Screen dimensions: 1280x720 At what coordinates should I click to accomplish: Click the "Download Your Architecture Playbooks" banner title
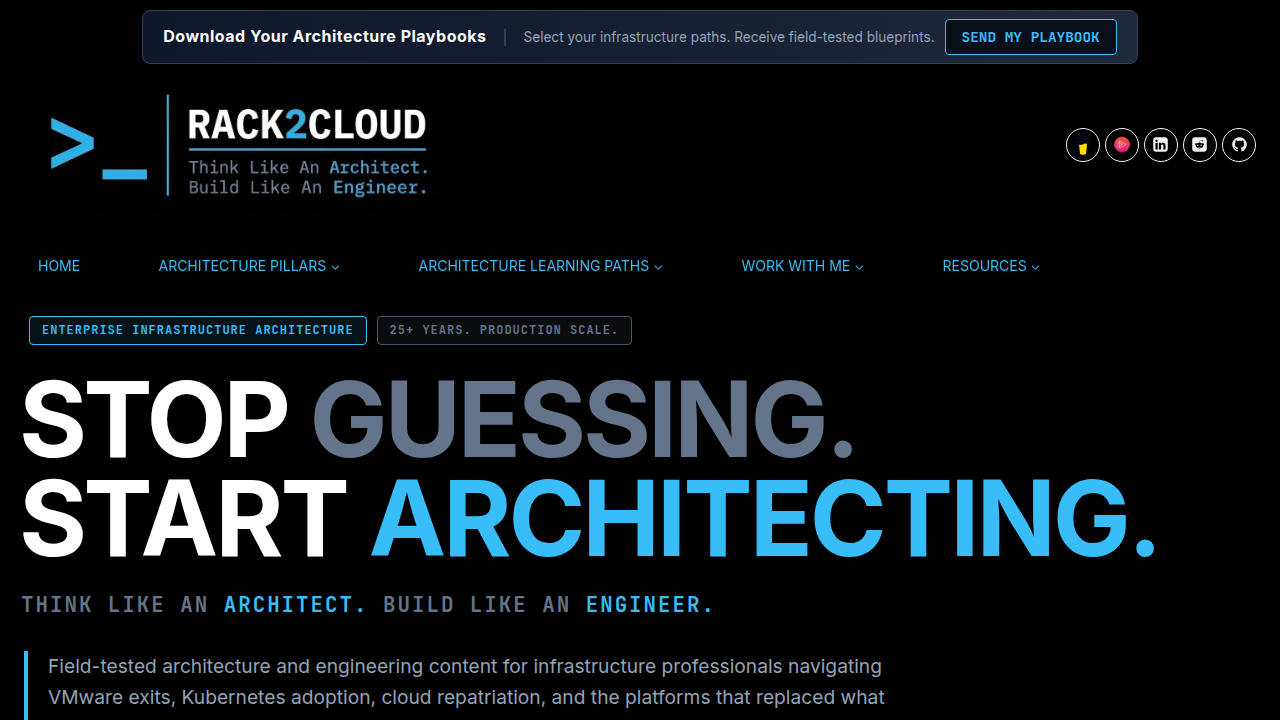pos(325,36)
